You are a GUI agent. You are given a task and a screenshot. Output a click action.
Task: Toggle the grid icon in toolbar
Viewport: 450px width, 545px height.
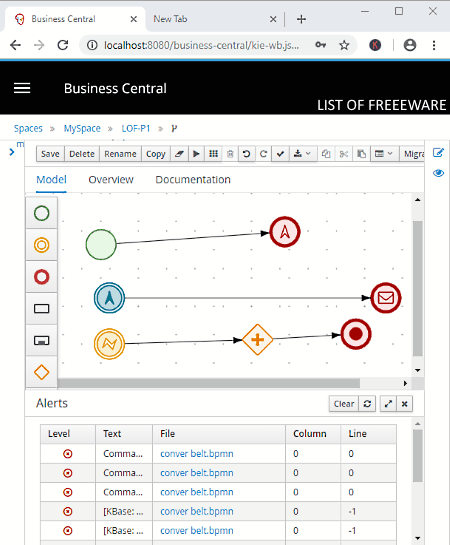(213, 154)
